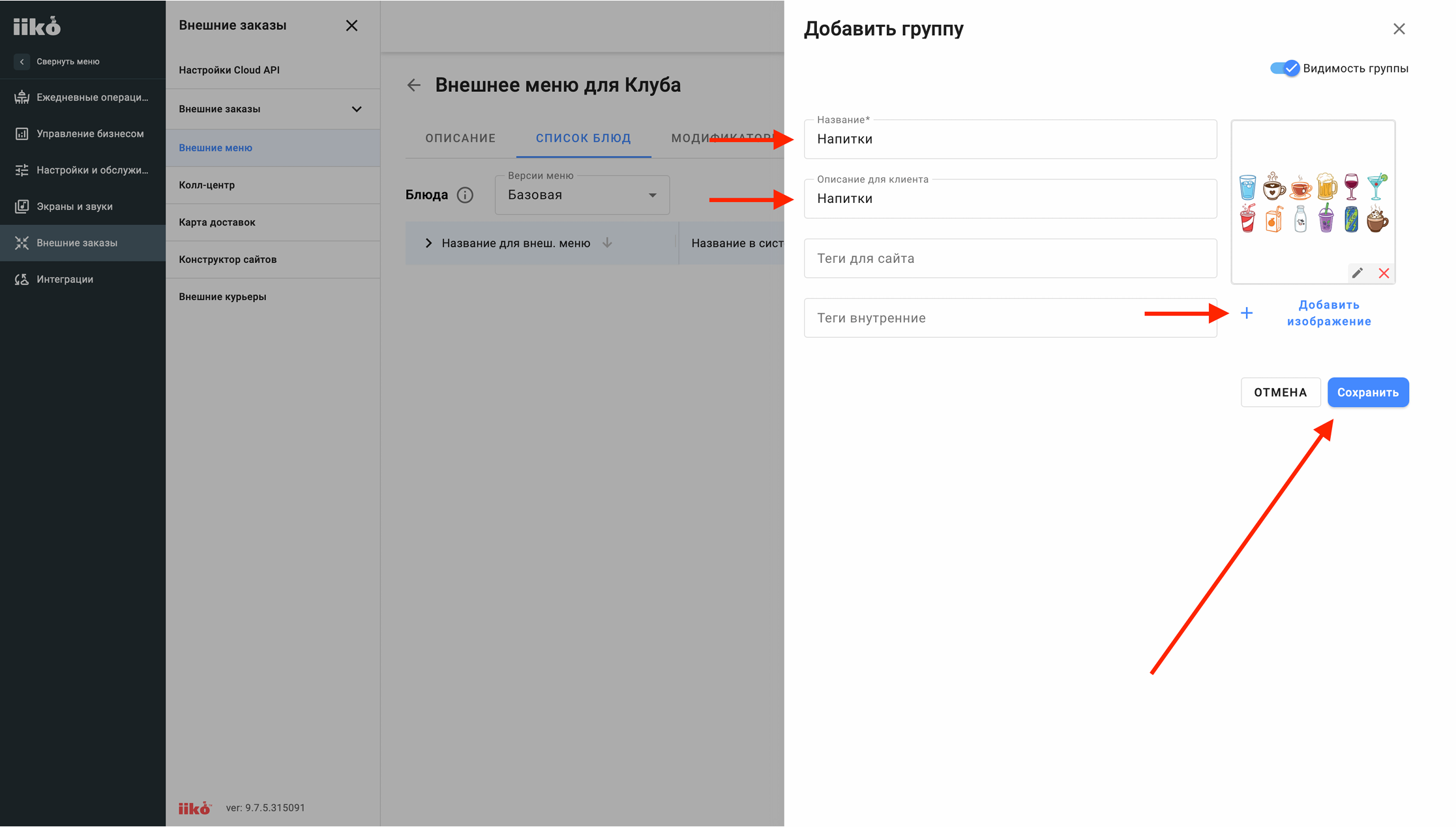This screenshot has height=827, width=1456.
Task: Sort by the down arrow in Название для внеш. меню
Action: click(x=607, y=243)
